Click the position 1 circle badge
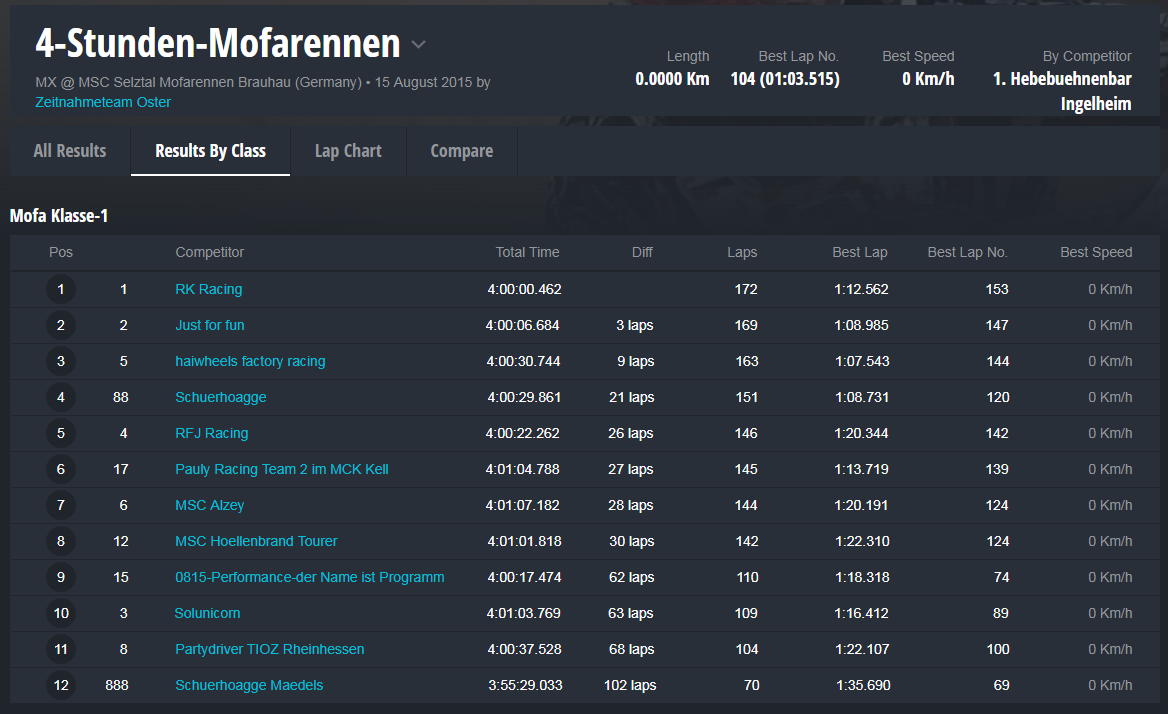The width and height of the screenshot is (1168, 714). (x=61, y=289)
